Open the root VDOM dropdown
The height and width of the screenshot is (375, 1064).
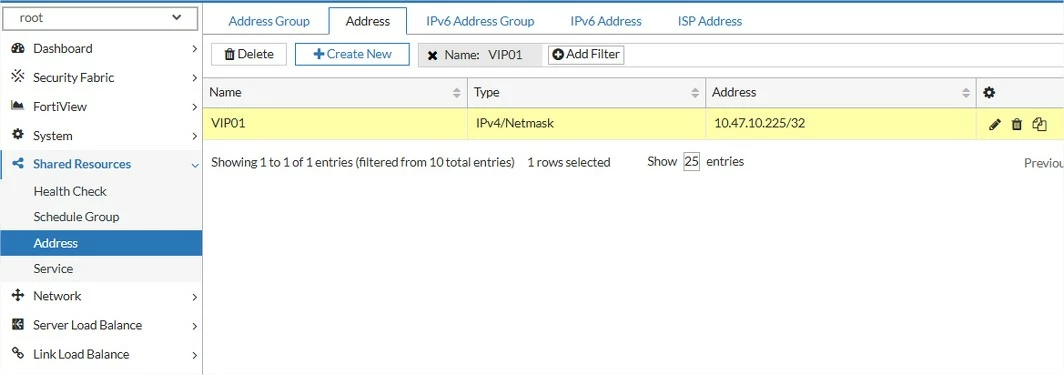[x=101, y=18]
